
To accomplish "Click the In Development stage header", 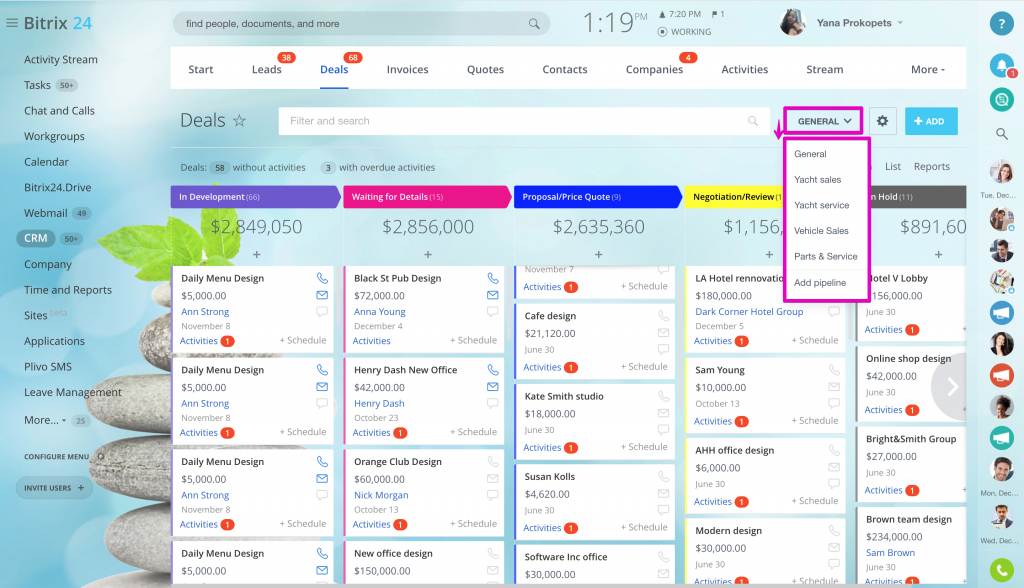I will 255,197.
